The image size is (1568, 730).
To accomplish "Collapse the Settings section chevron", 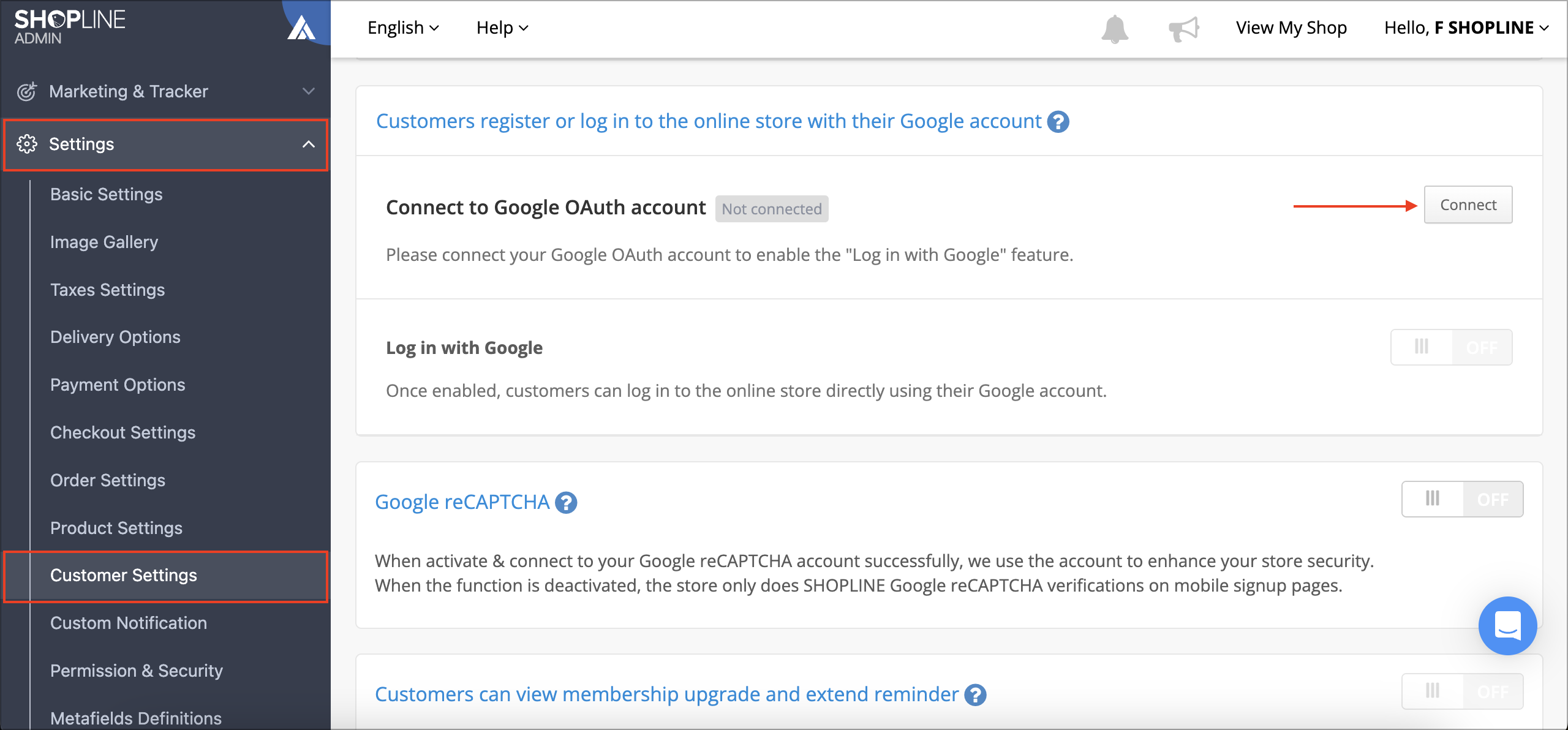I will (309, 144).
